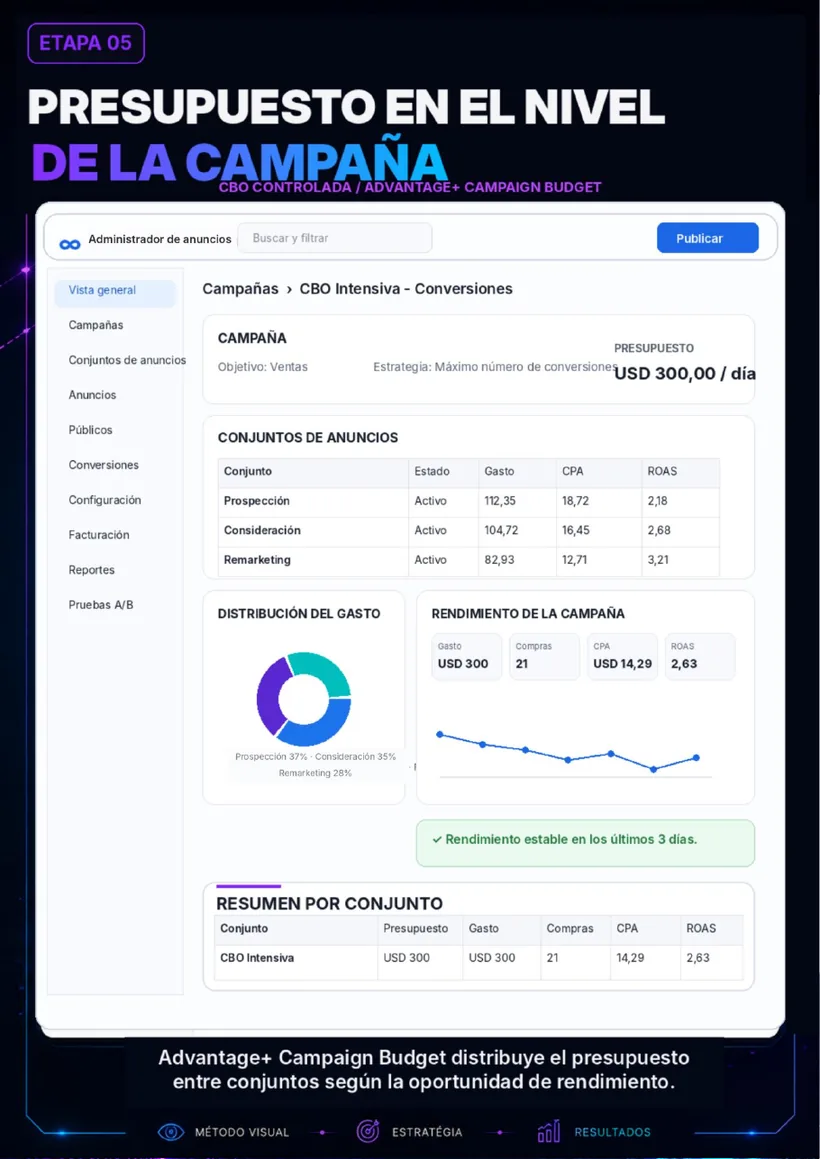Select Facturación in the sidebar
The width and height of the screenshot is (820, 1159).
[x=99, y=534]
